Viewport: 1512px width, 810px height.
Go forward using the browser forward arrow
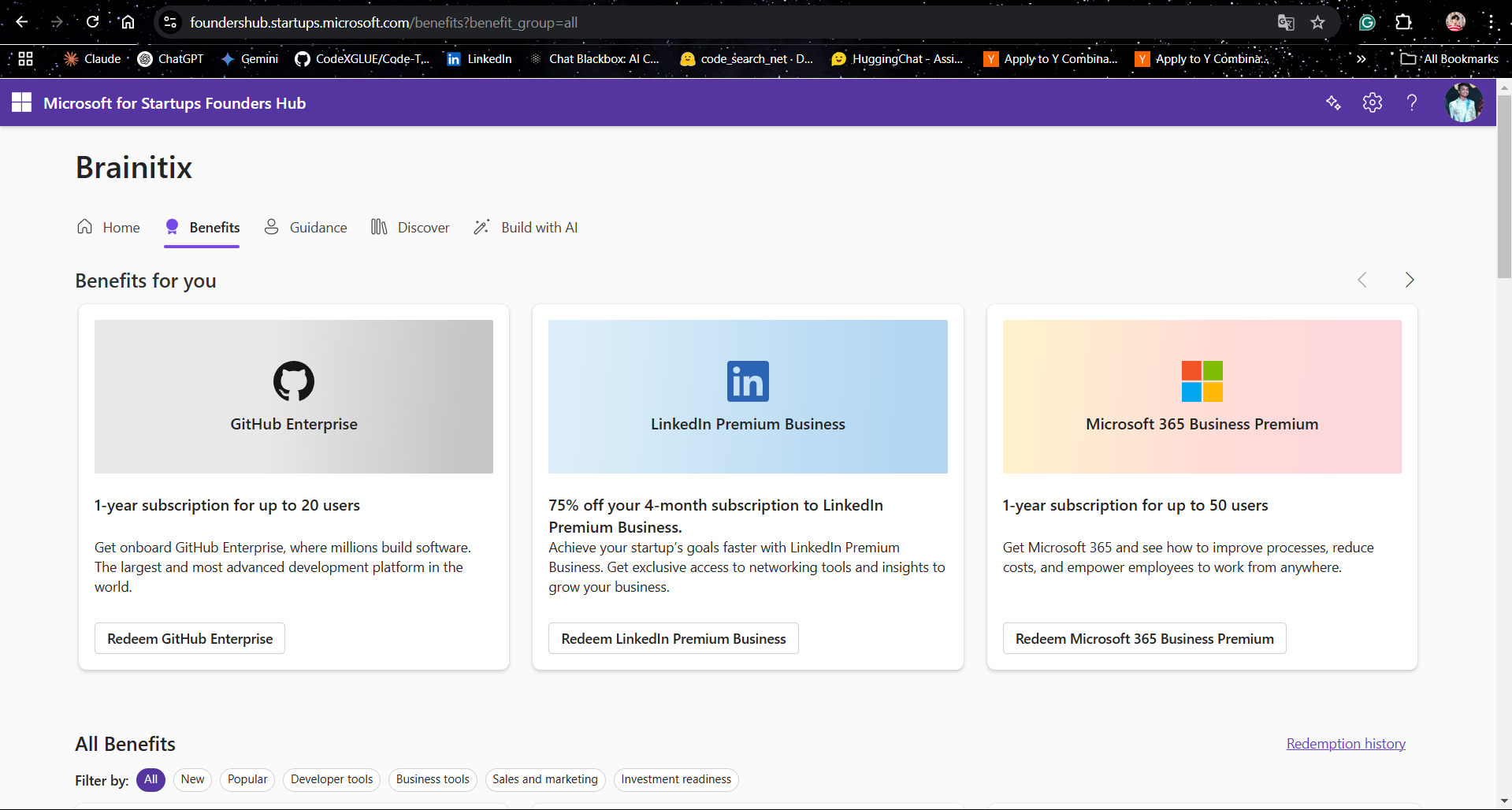pos(57,22)
